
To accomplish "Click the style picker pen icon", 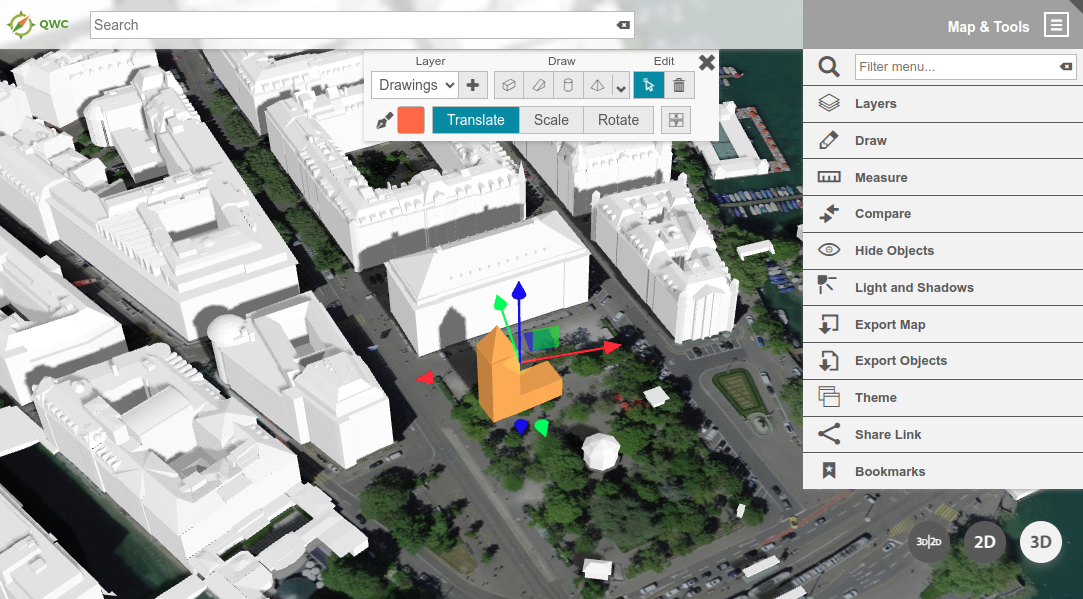I will [384, 119].
